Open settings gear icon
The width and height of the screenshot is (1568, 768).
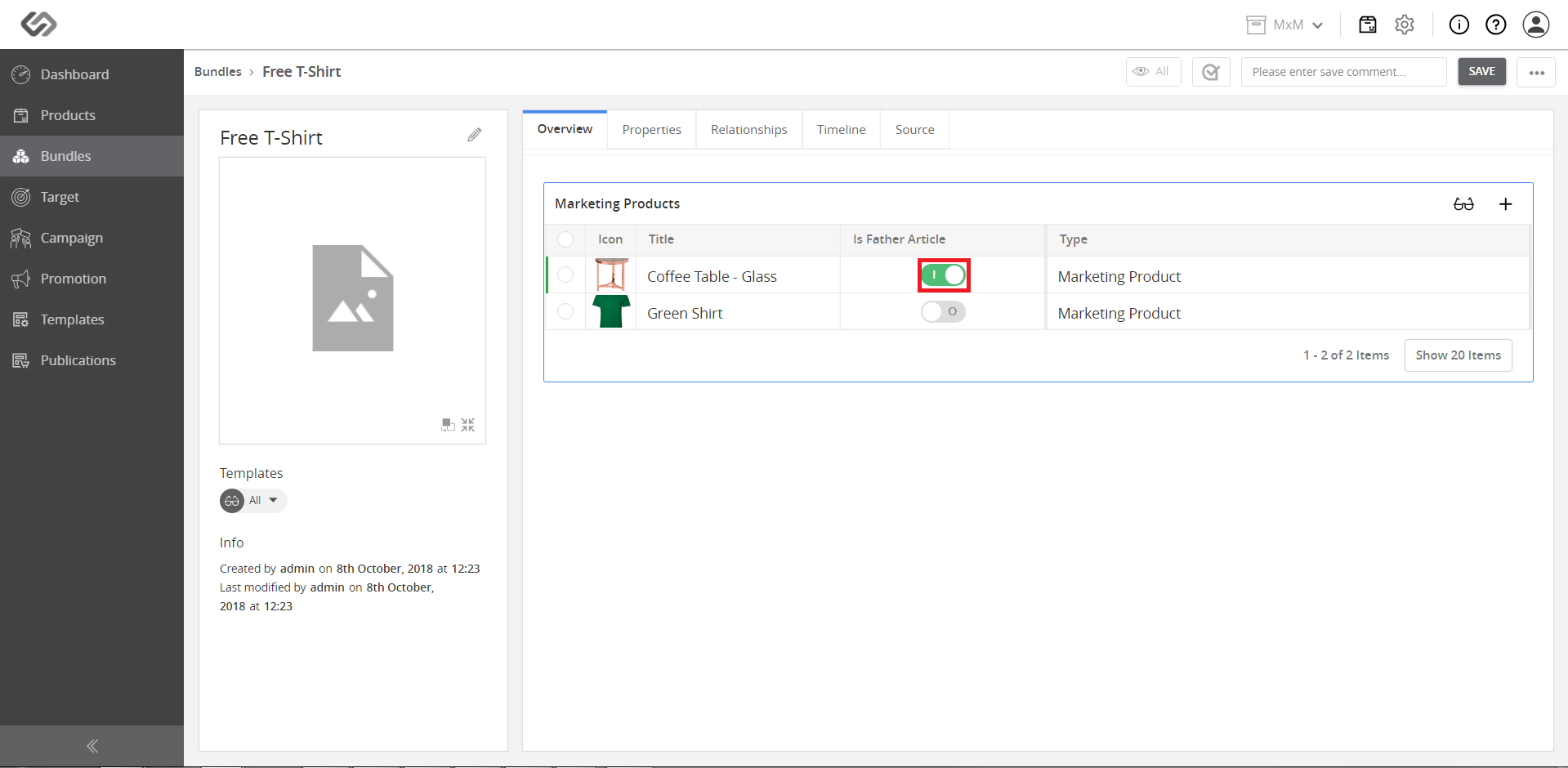click(x=1405, y=25)
